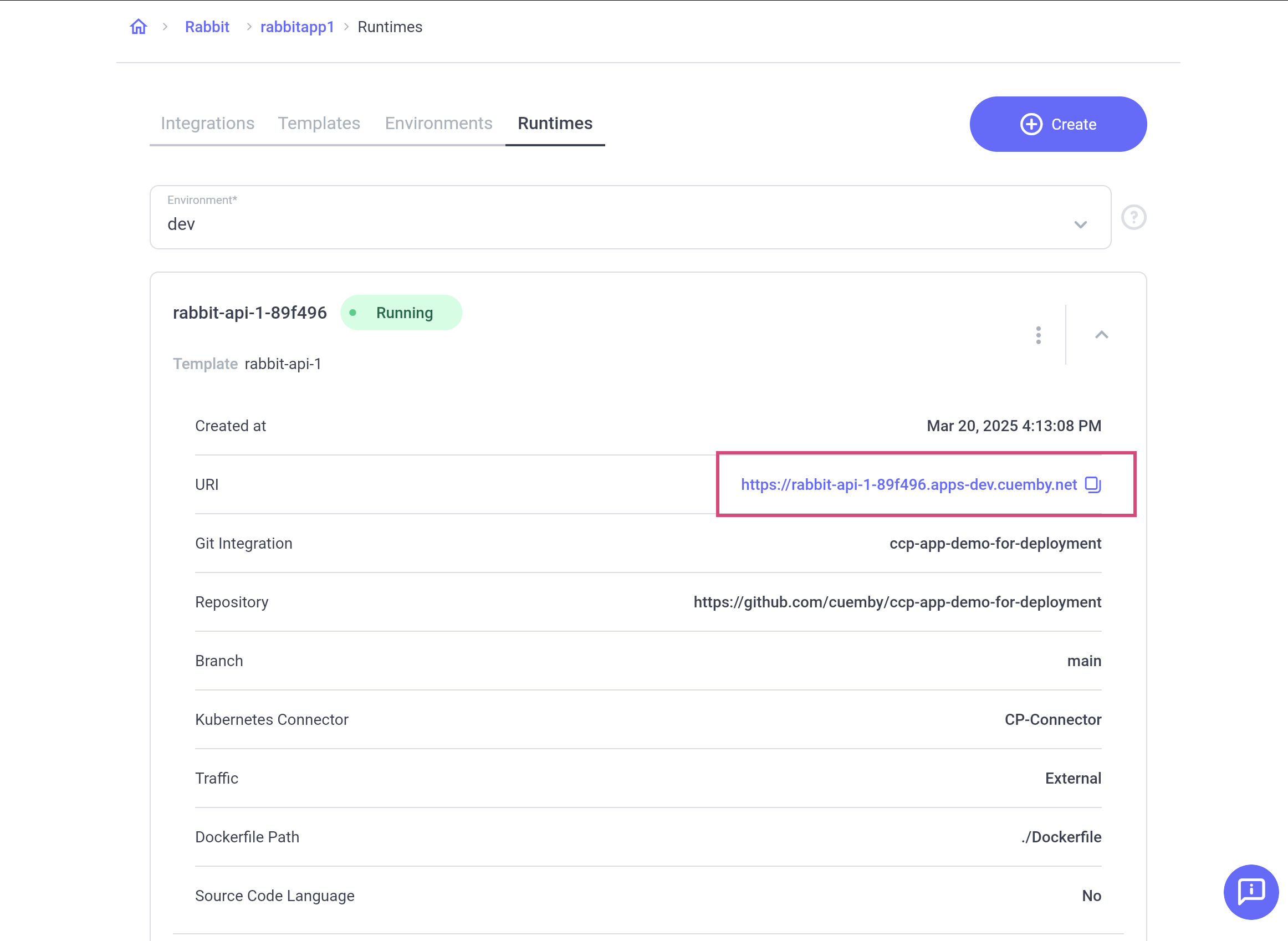Switch to the Environments tab
Image resolution: width=1288 pixels, height=941 pixels.
(438, 123)
